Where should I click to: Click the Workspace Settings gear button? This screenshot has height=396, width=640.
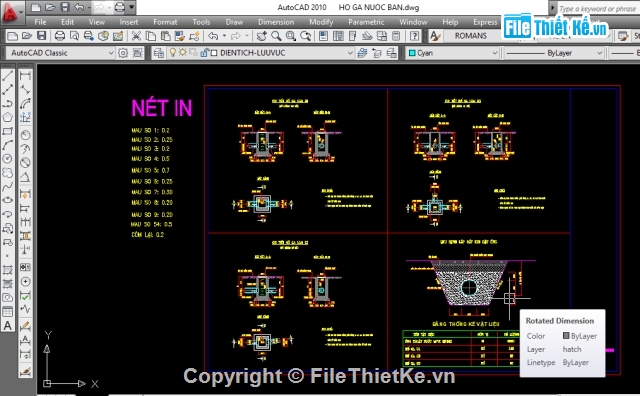coord(123,53)
